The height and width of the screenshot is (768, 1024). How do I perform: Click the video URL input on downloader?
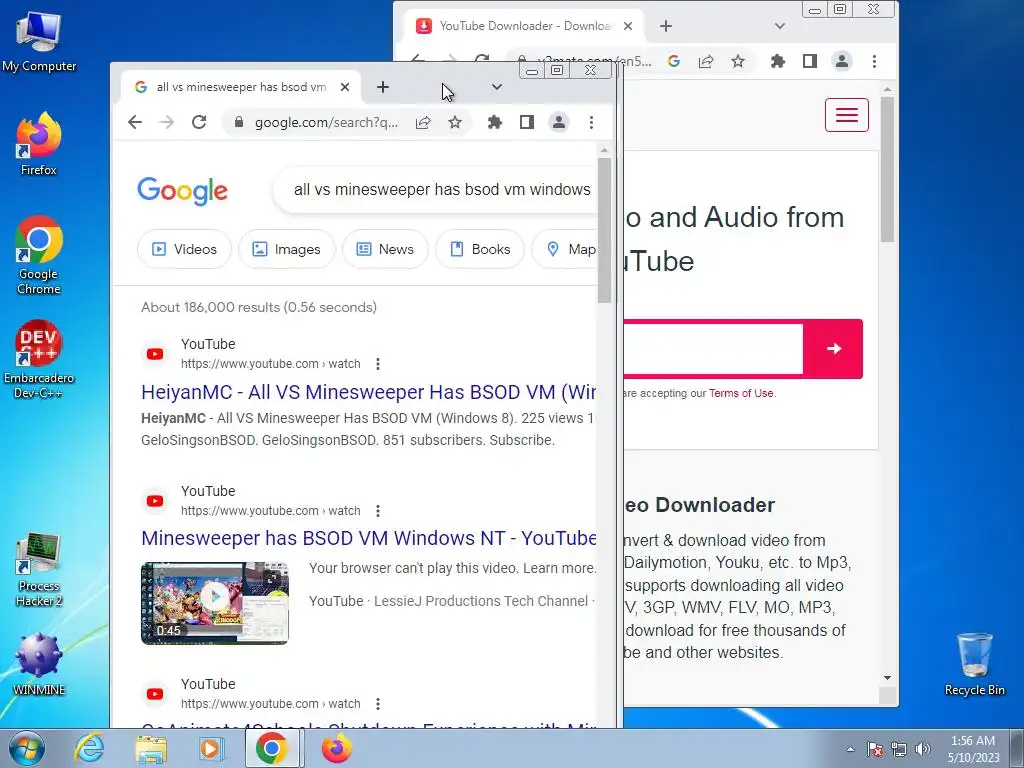click(713, 349)
